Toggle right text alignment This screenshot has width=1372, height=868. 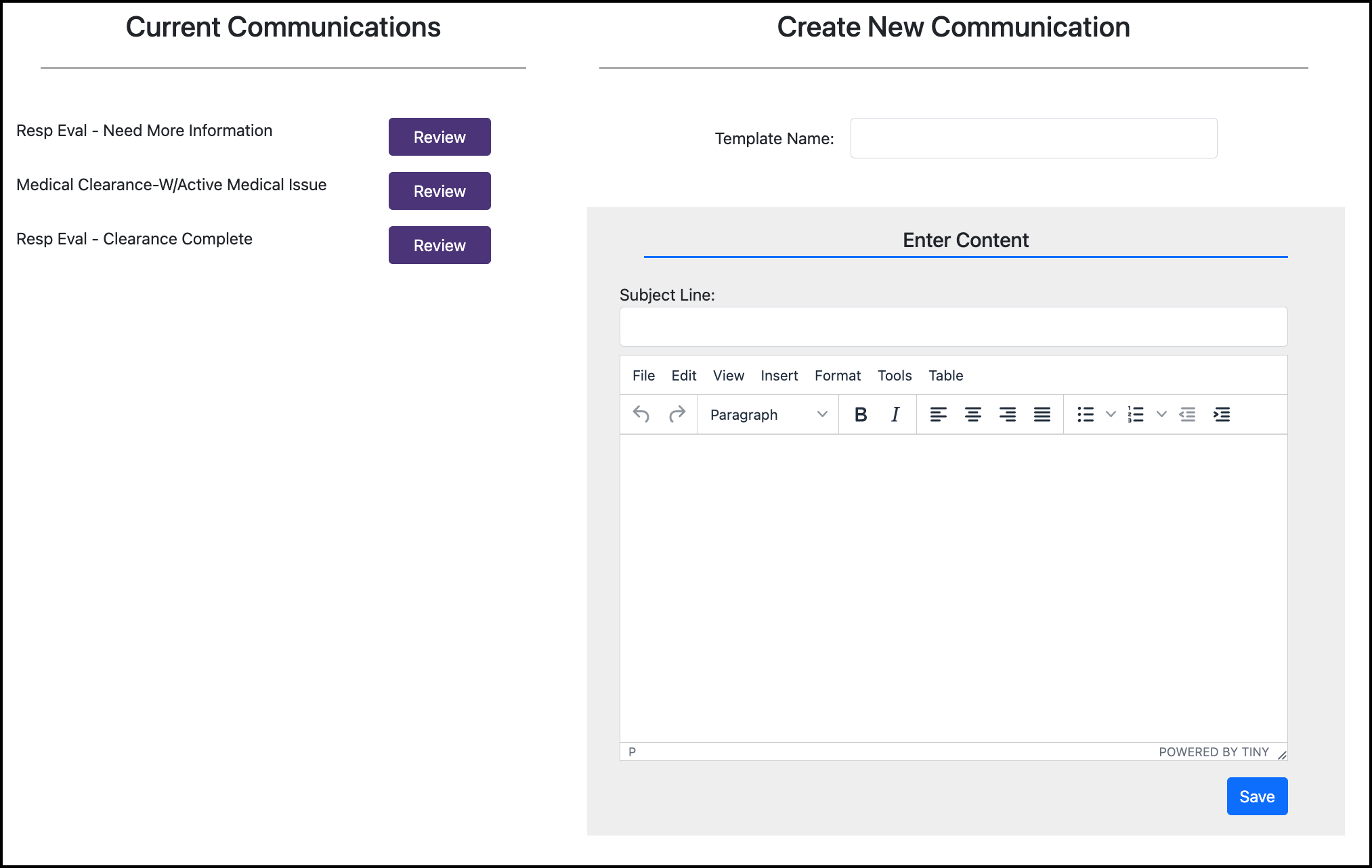(x=1008, y=414)
